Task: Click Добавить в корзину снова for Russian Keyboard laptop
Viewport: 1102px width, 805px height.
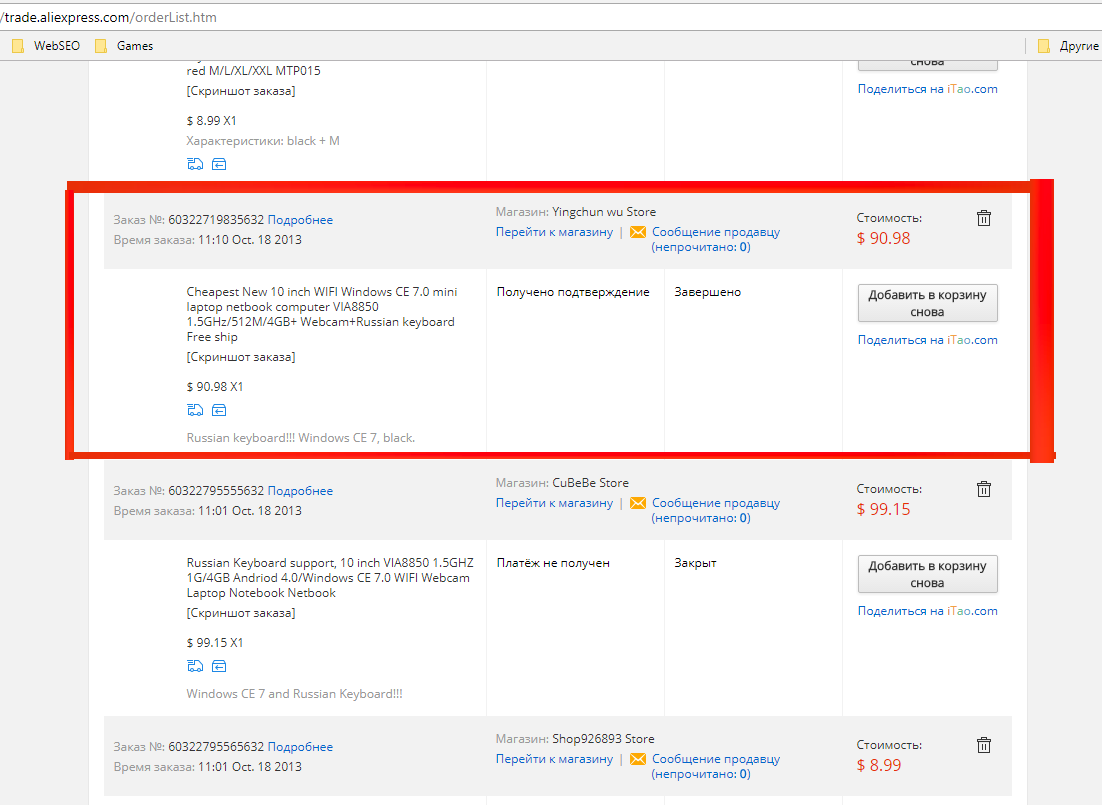Action: (x=927, y=574)
